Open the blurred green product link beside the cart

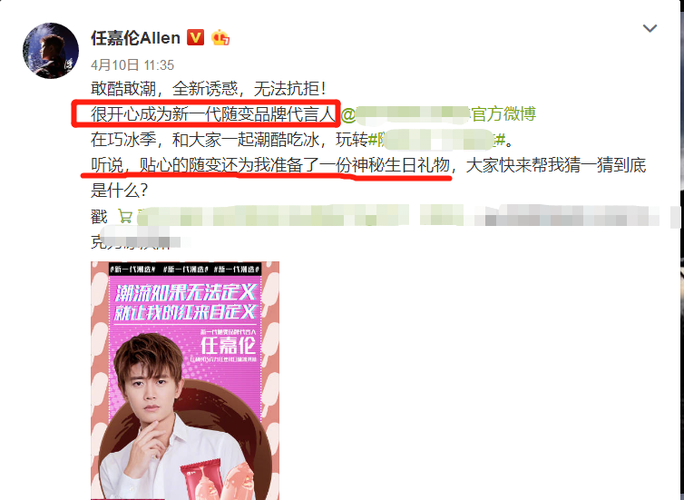point(273,216)
